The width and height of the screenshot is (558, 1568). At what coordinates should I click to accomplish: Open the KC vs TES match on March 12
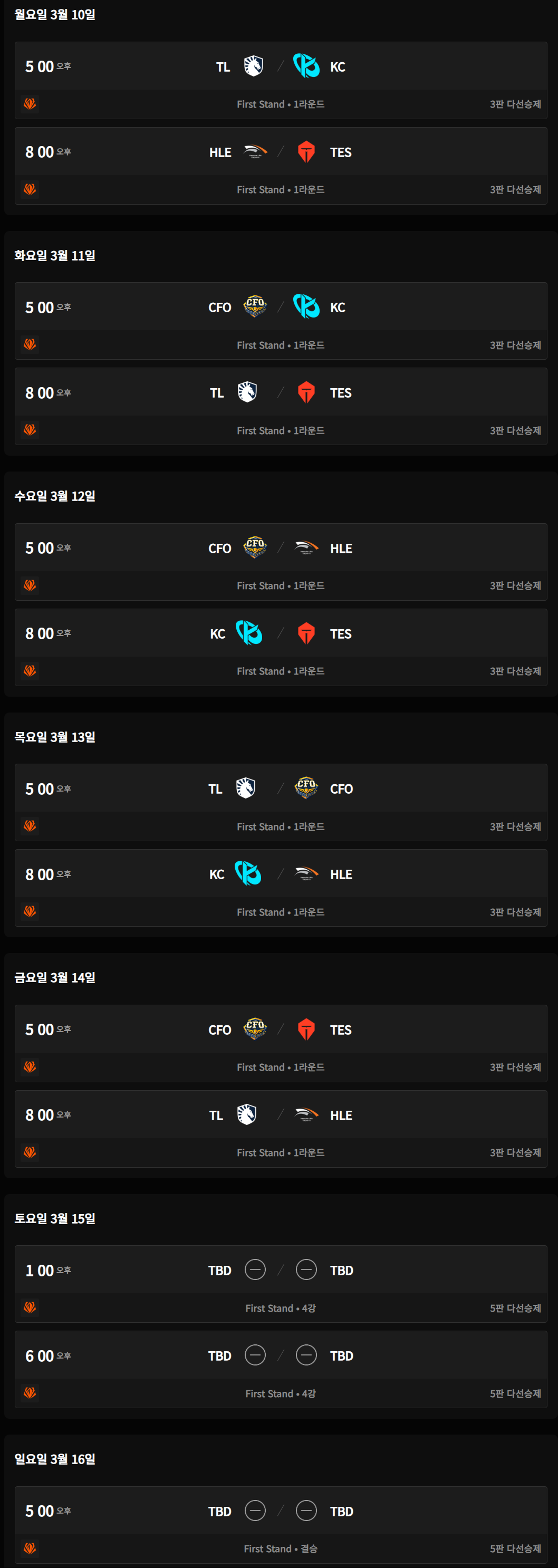pyautogui.click(x=280, y=633)
